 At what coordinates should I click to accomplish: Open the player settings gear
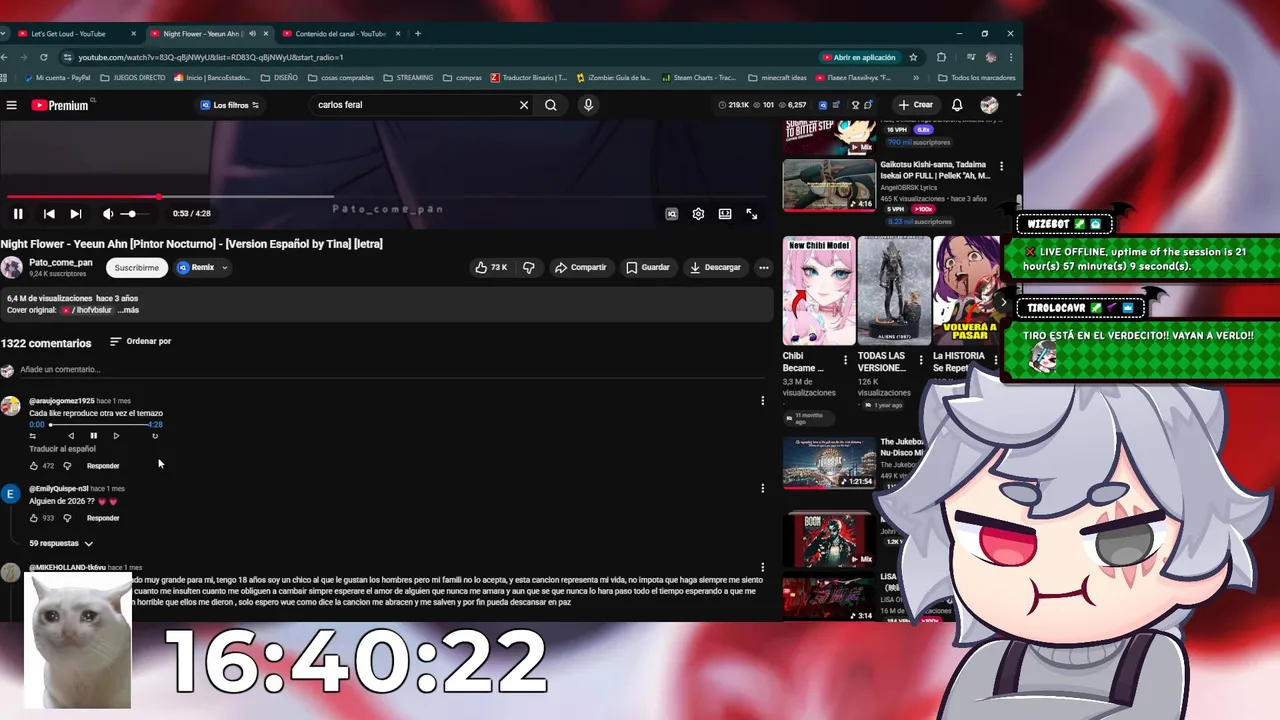click(x=698, y=213)
